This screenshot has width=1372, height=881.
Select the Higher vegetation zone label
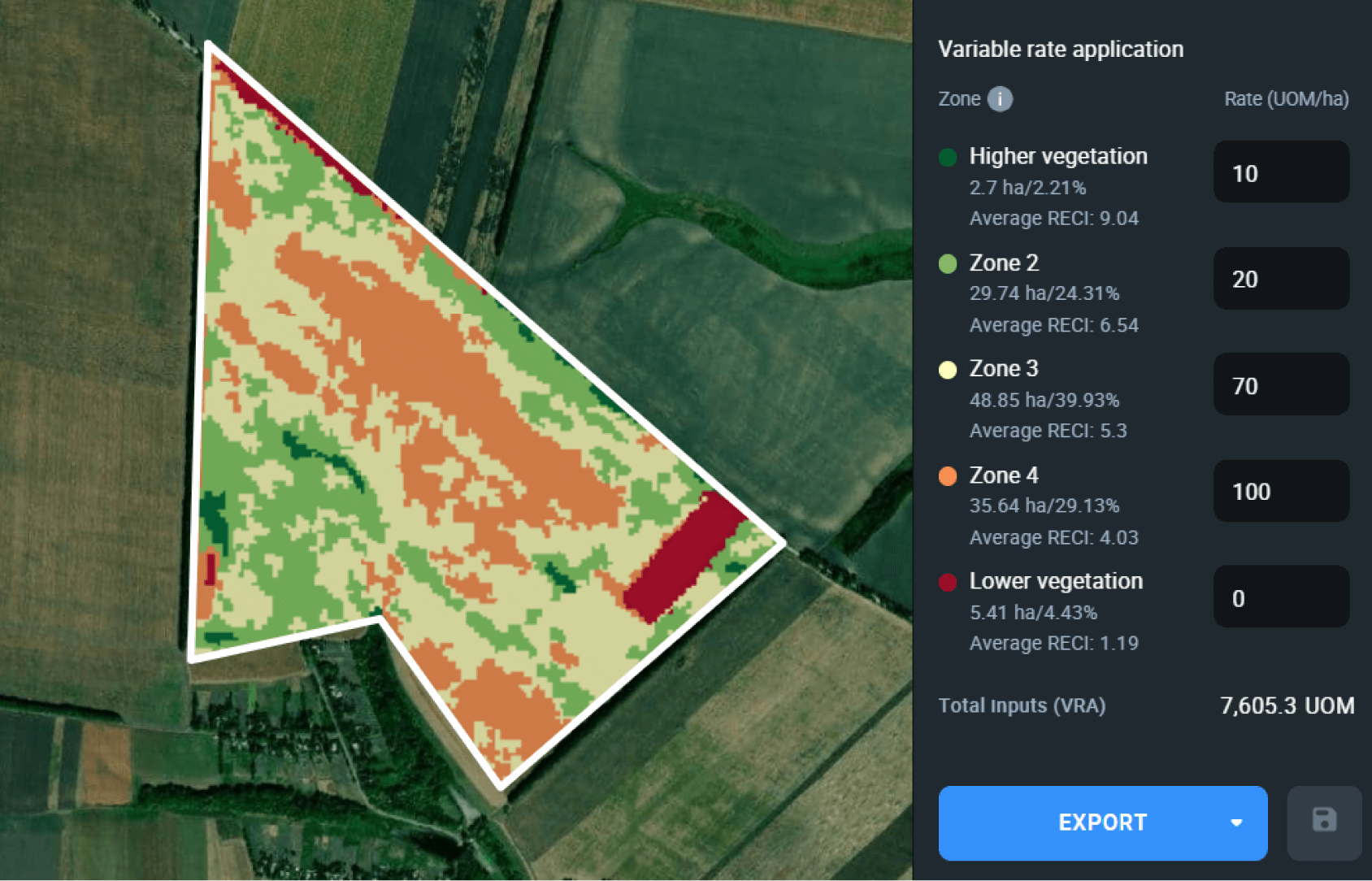tap(1058, 156)
